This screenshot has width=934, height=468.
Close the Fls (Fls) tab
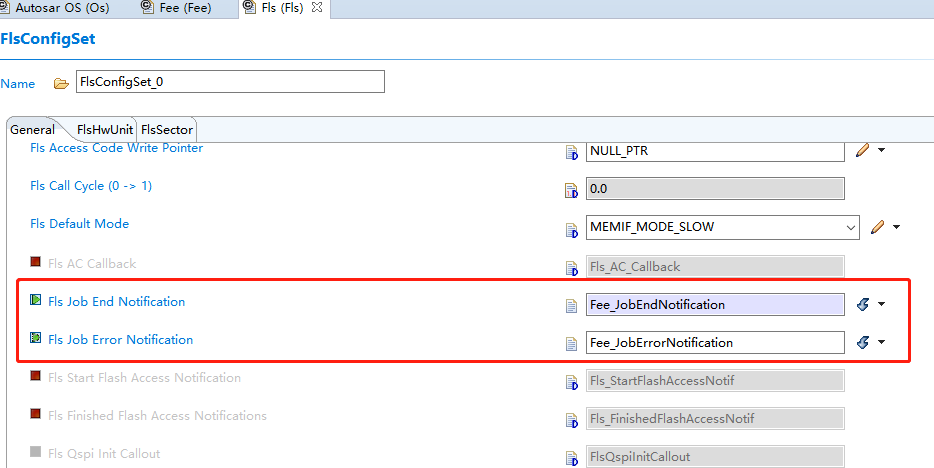coord(317,8)
